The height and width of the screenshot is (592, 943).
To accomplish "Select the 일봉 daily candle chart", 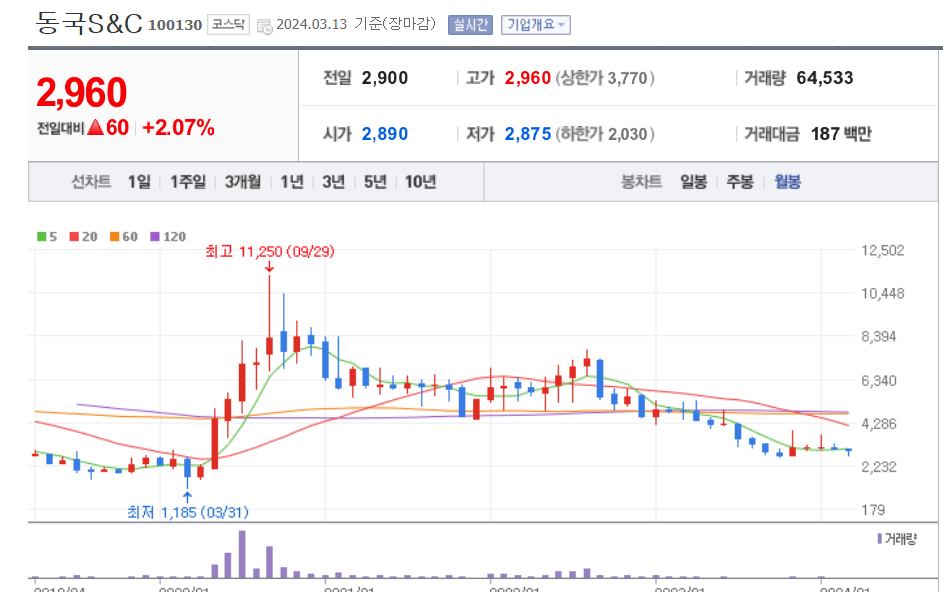I will pyautogui.click(x=693, y=182).
